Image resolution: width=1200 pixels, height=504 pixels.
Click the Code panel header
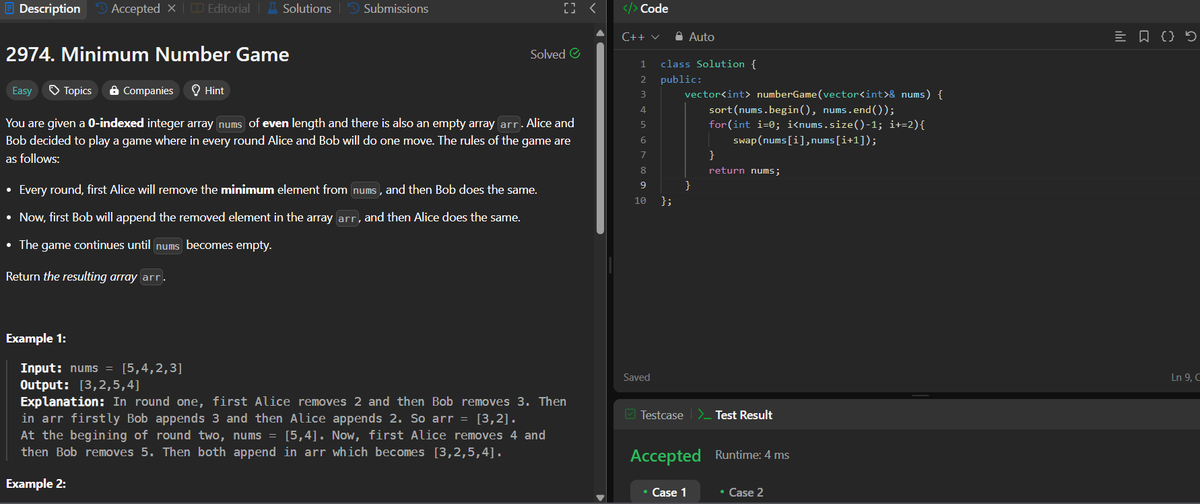point(646,9)
